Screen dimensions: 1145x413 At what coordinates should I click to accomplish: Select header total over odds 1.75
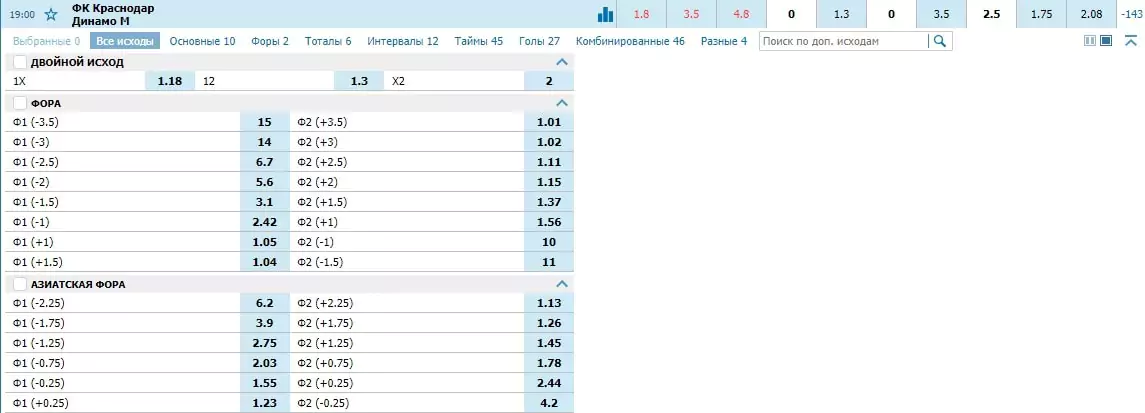1041,14
